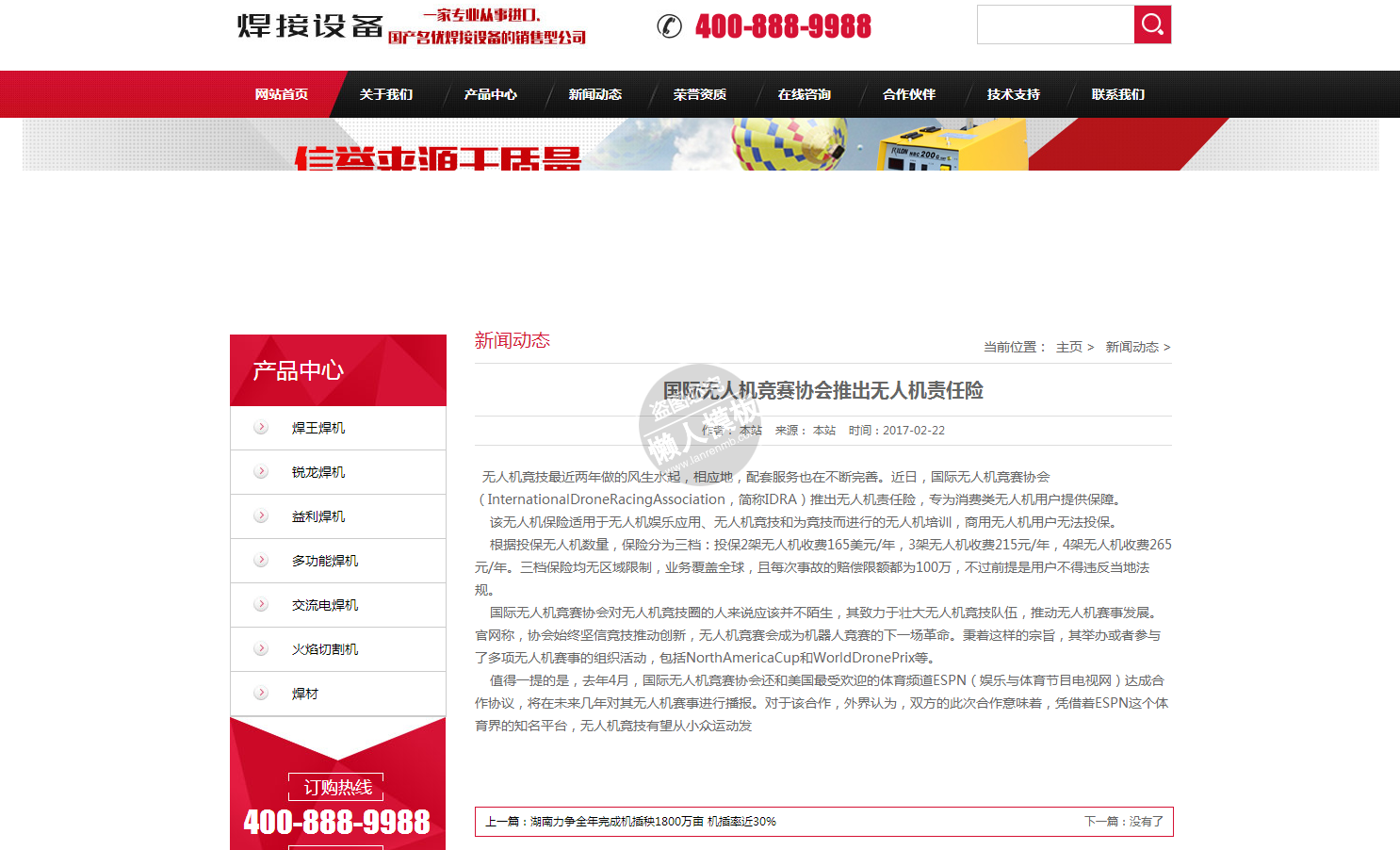Click arrow bullet icon next to 益利焊机
The width and height of the screenshot is (1400, 850).
point(261,516)
